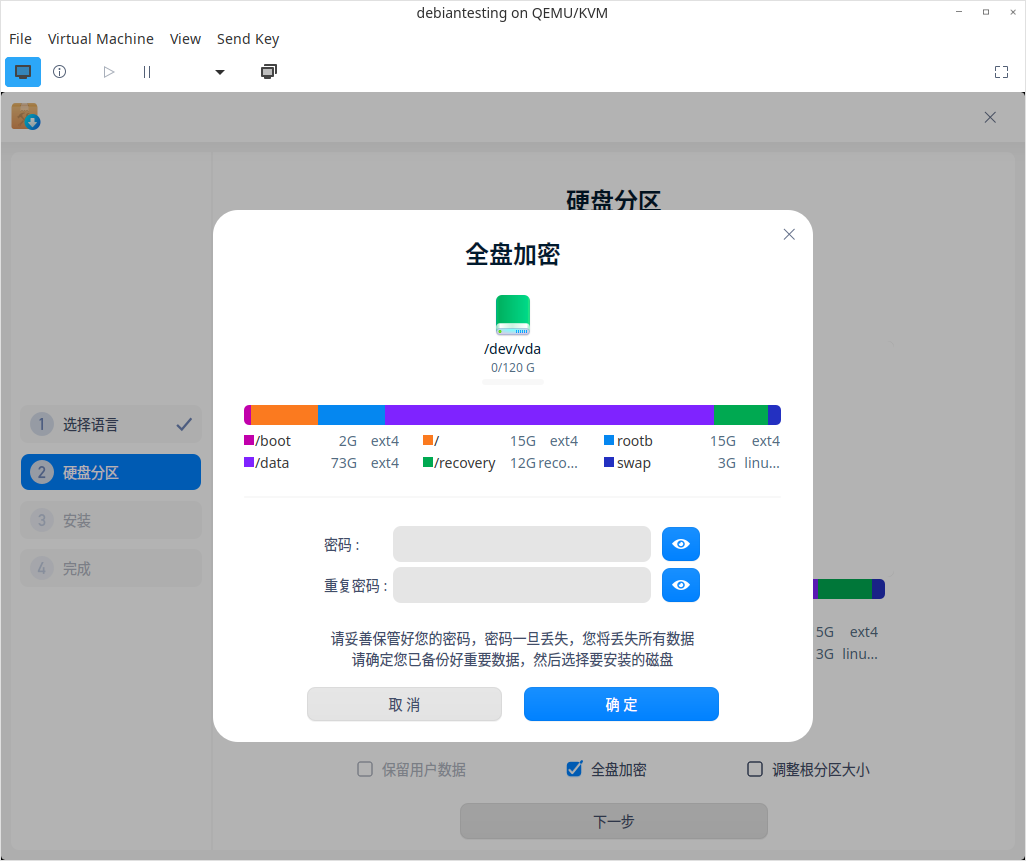Show repeated password with eye next to 重复密码
The height and width of the screenshot is (861, 1026).
click(x=681, y=585)
